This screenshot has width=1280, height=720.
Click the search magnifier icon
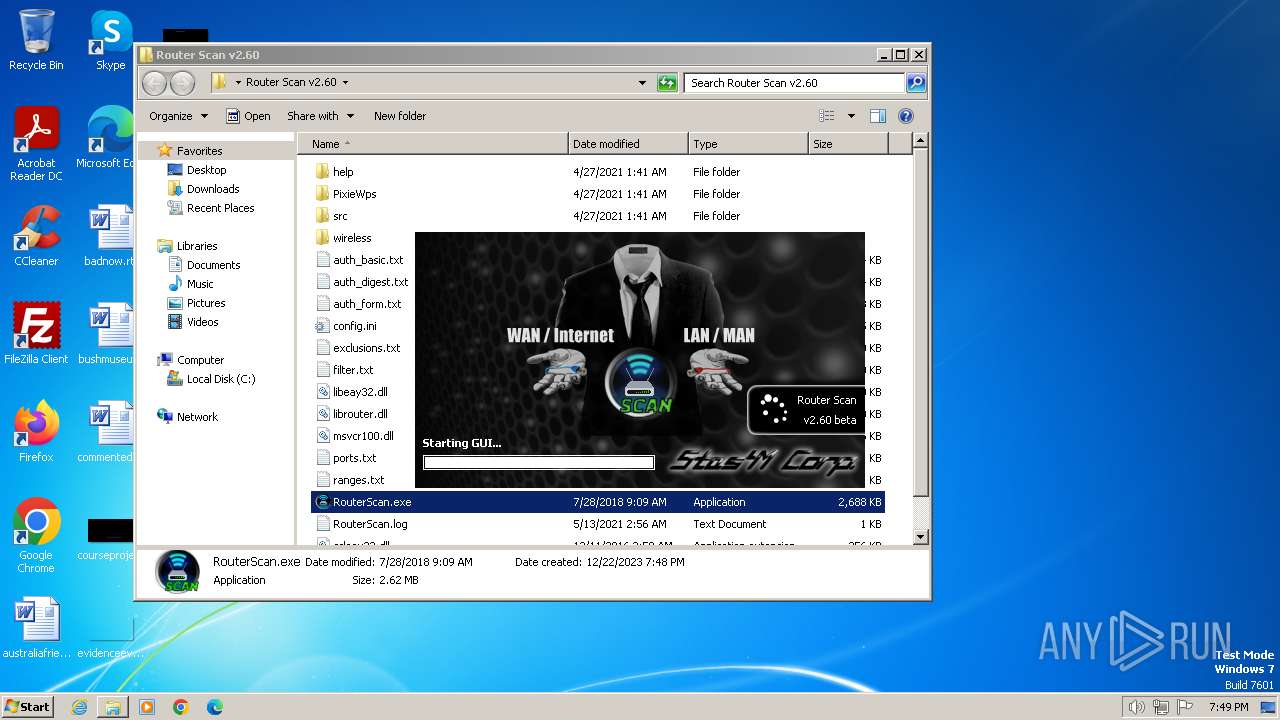click(915, 83)
